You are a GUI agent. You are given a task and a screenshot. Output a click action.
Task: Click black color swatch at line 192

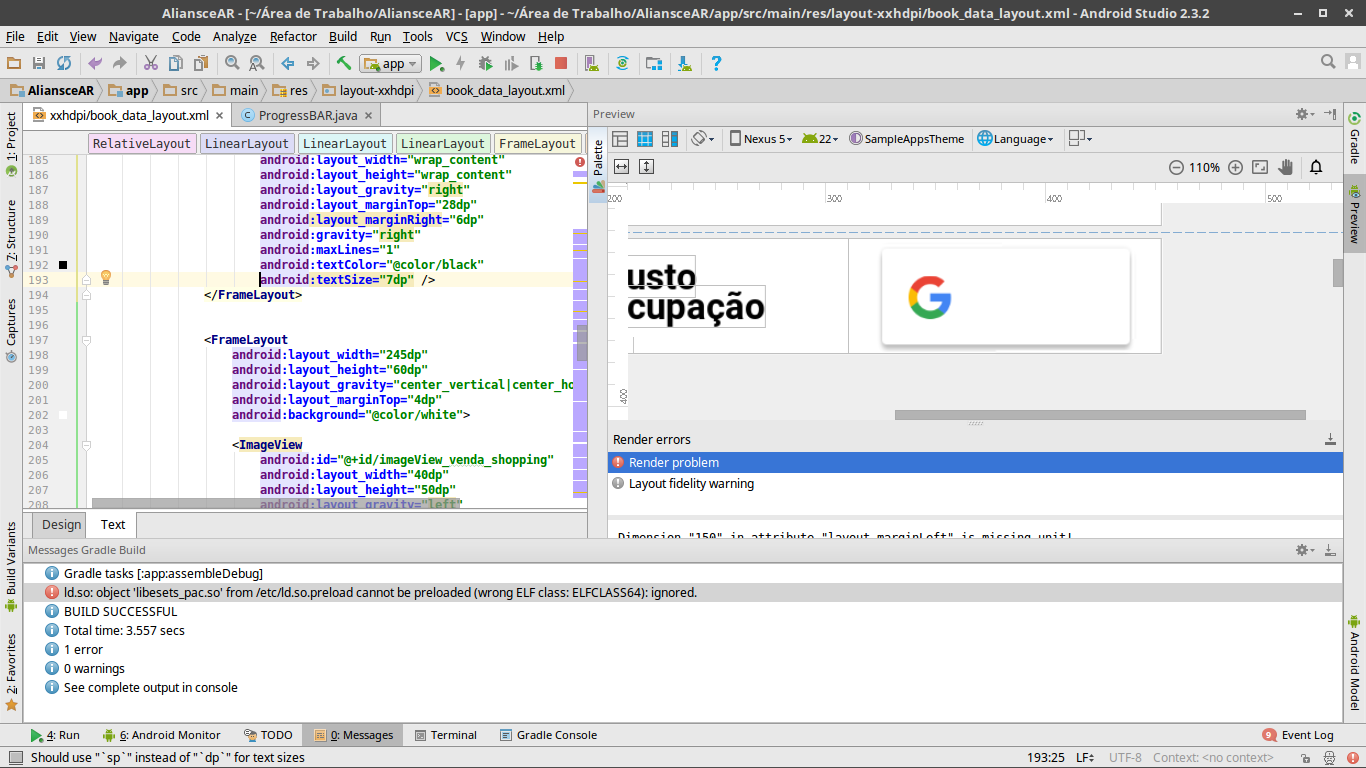click(63, 265)
